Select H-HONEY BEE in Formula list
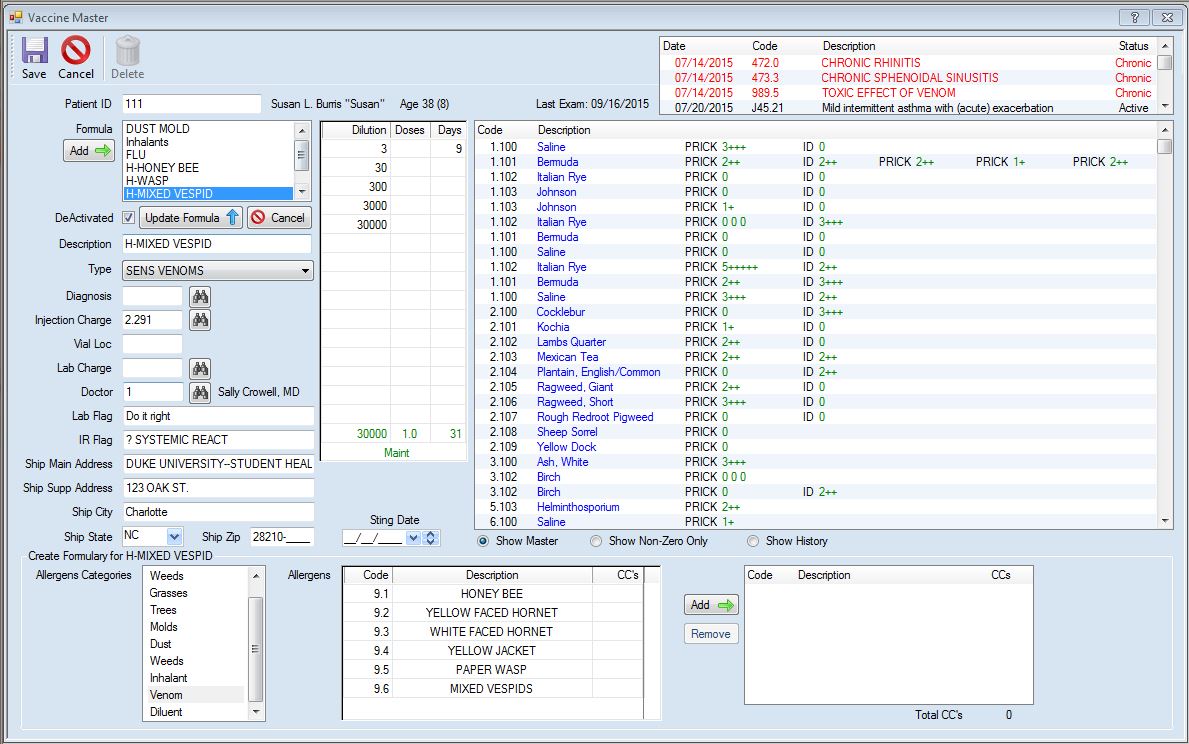1189x744 pixels. tap(162, 168)
